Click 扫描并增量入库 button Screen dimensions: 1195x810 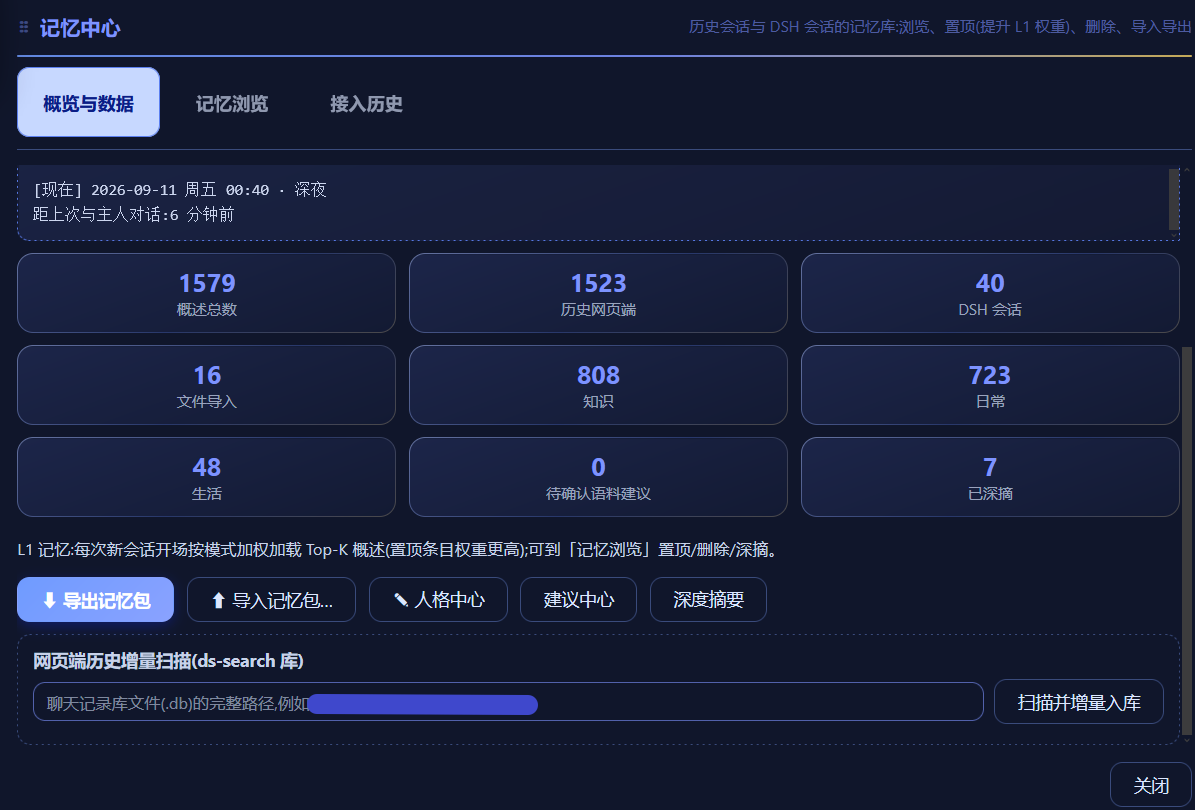click(1078, 702)
